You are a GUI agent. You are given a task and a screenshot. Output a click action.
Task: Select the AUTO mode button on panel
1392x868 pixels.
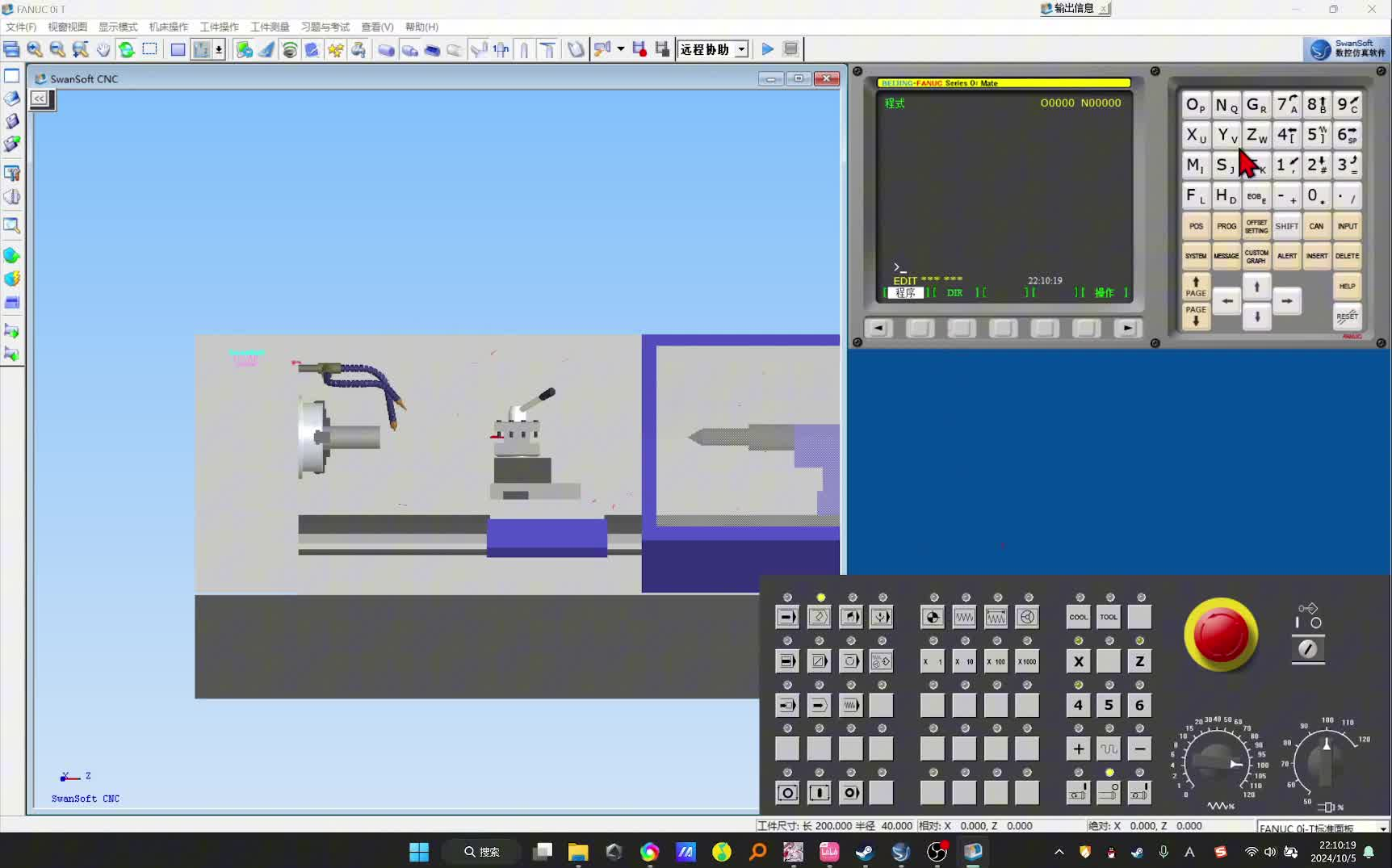point(787,617)
